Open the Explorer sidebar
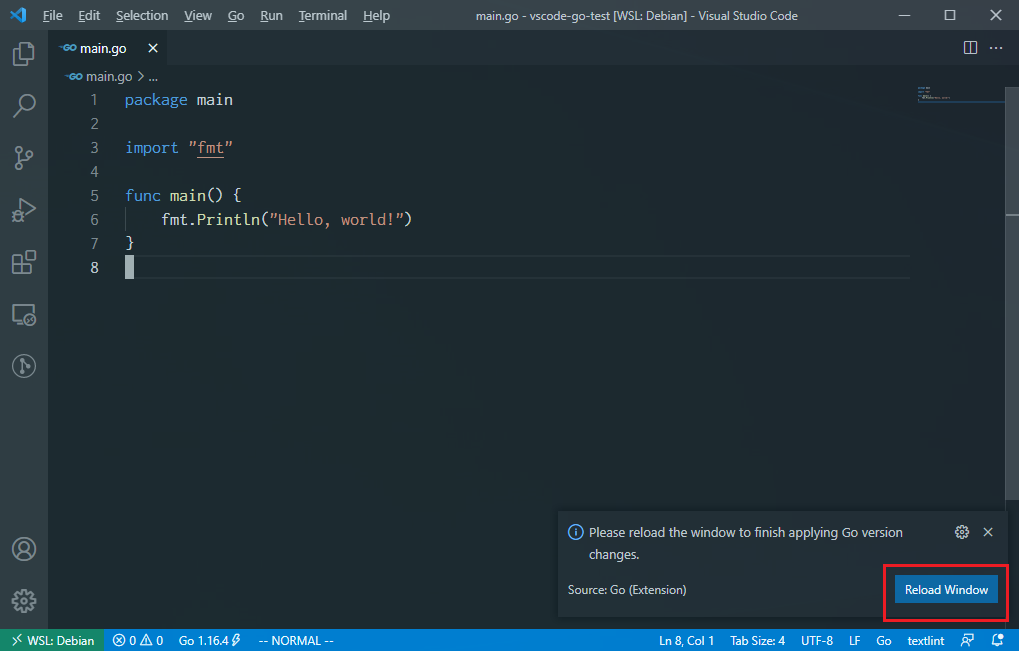The height and width of the screenshot is (651, 1019). click(23, 54)
